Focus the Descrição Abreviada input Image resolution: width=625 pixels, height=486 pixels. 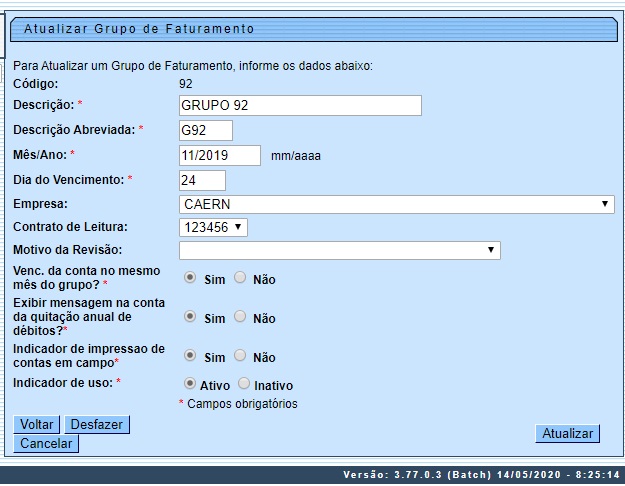coord(205,130)
